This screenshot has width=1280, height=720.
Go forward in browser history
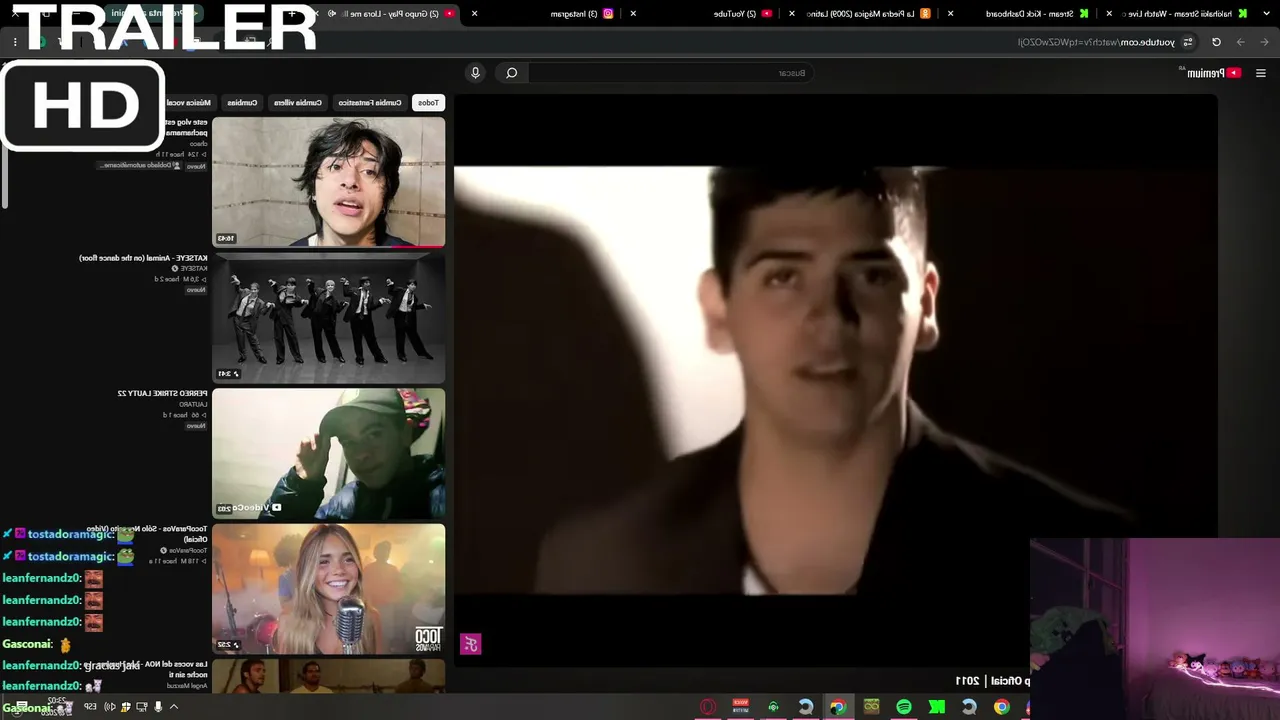tap(1240, 42)
